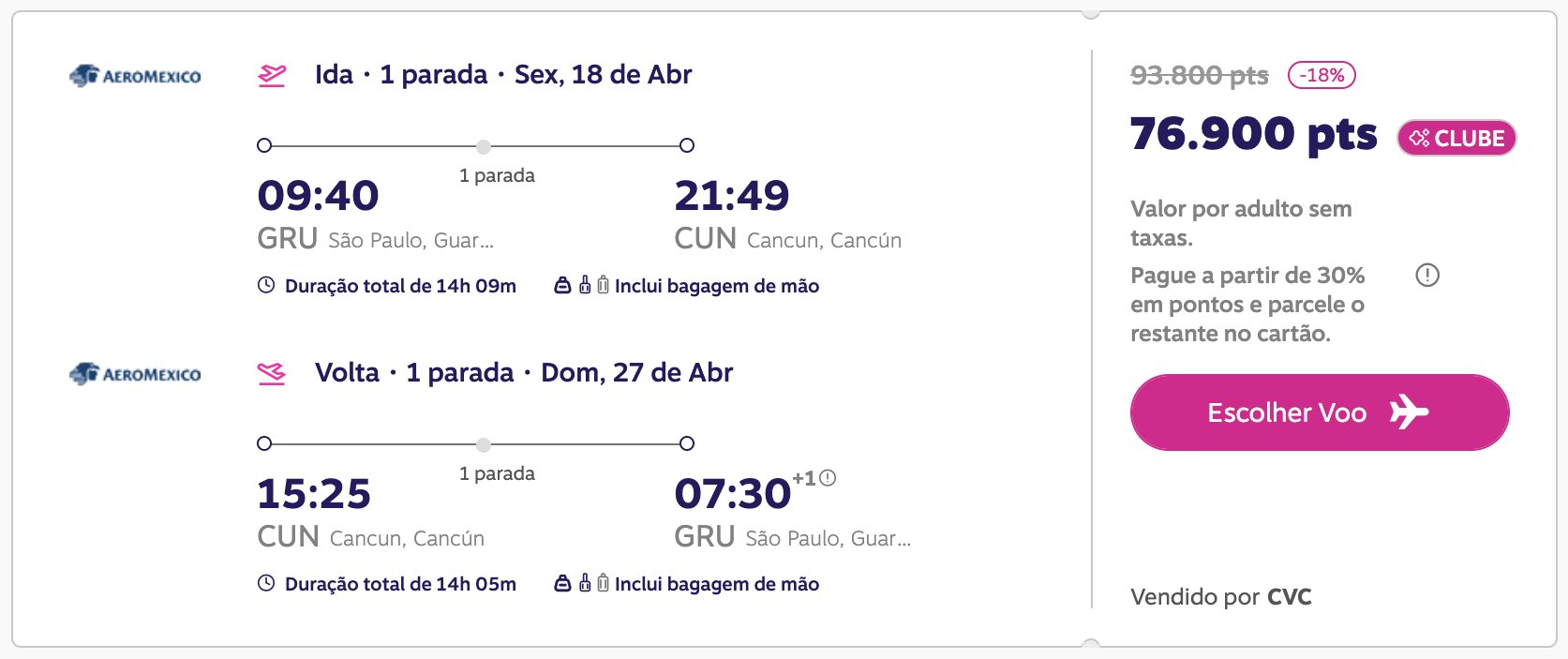
Task: Click the clock icon for 14h 05m duration
Action: click(x=266, y=583)
